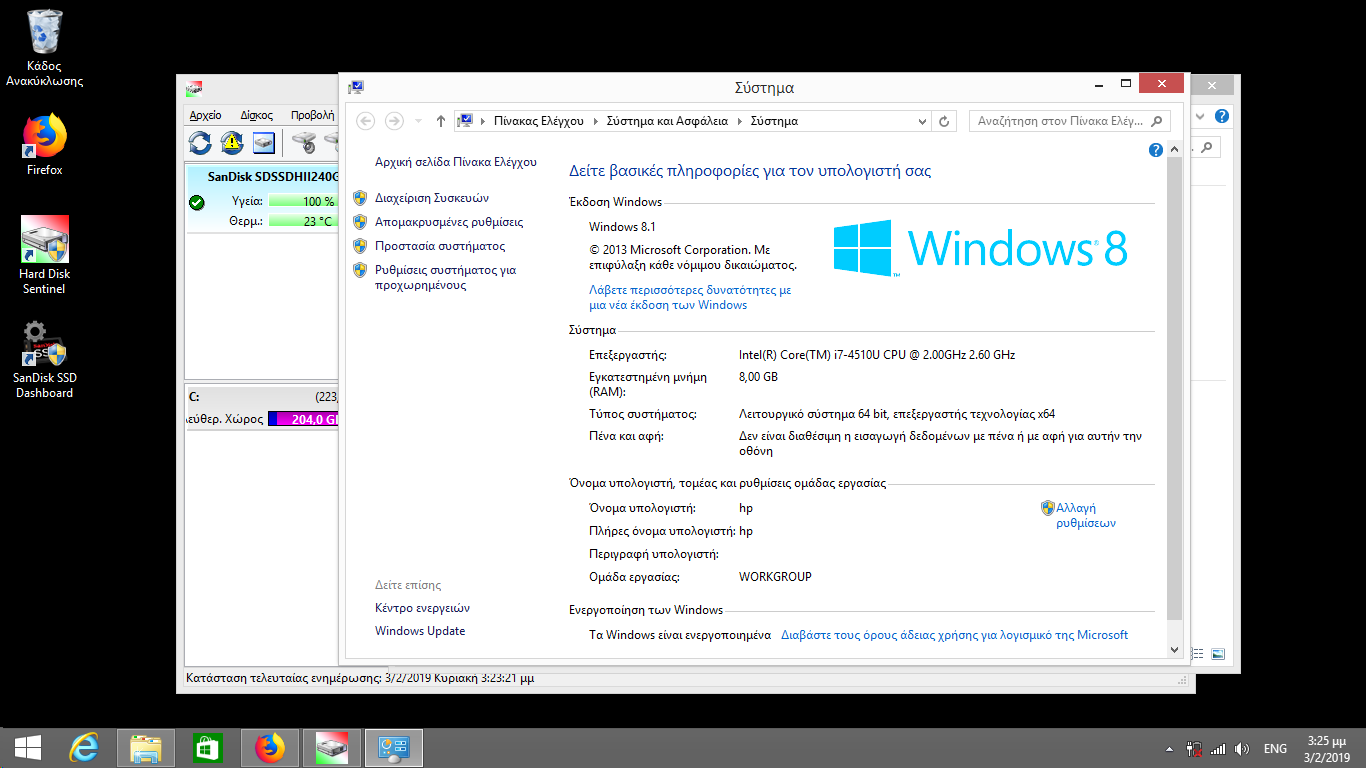Click the large icons view icon in background window
This screenshot has width=1366, height=768.
point(1217,654)
